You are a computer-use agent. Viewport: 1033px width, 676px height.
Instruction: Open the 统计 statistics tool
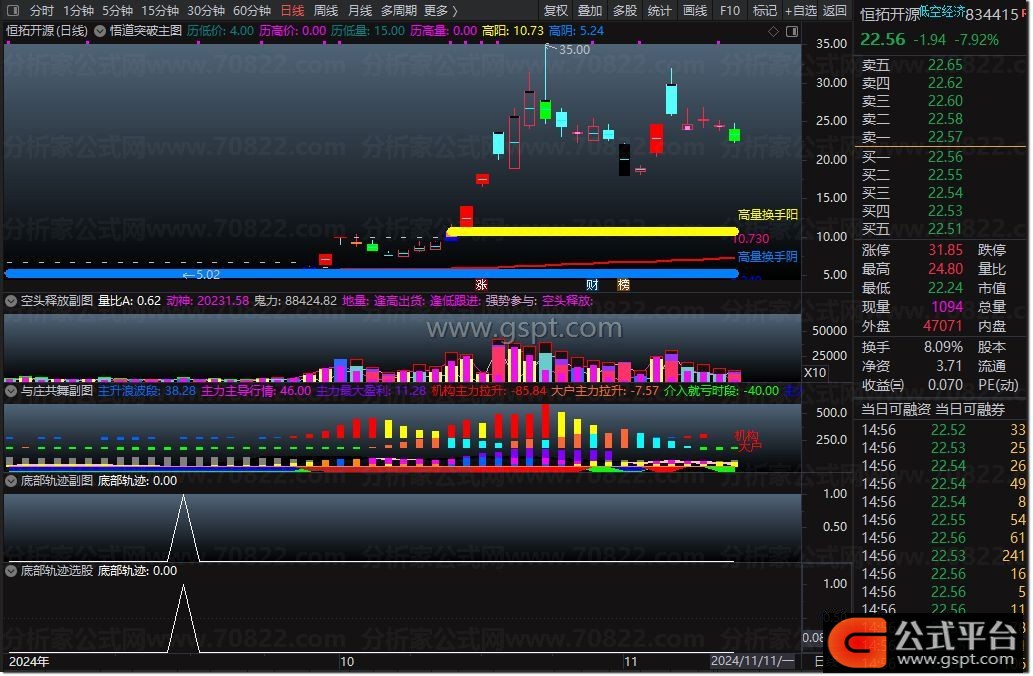click(x=659, y=11)
